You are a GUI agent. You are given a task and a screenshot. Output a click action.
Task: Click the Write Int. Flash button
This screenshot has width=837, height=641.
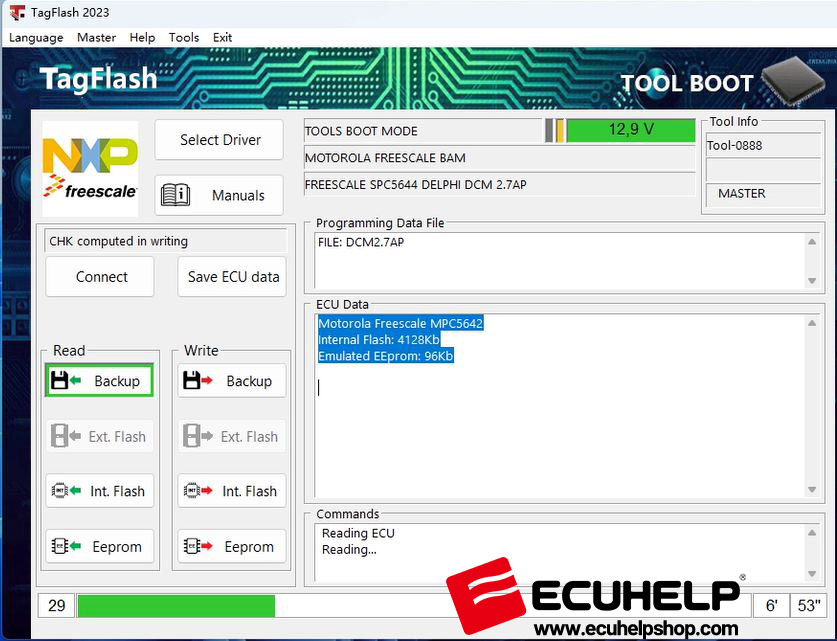(x=232, y=490)
